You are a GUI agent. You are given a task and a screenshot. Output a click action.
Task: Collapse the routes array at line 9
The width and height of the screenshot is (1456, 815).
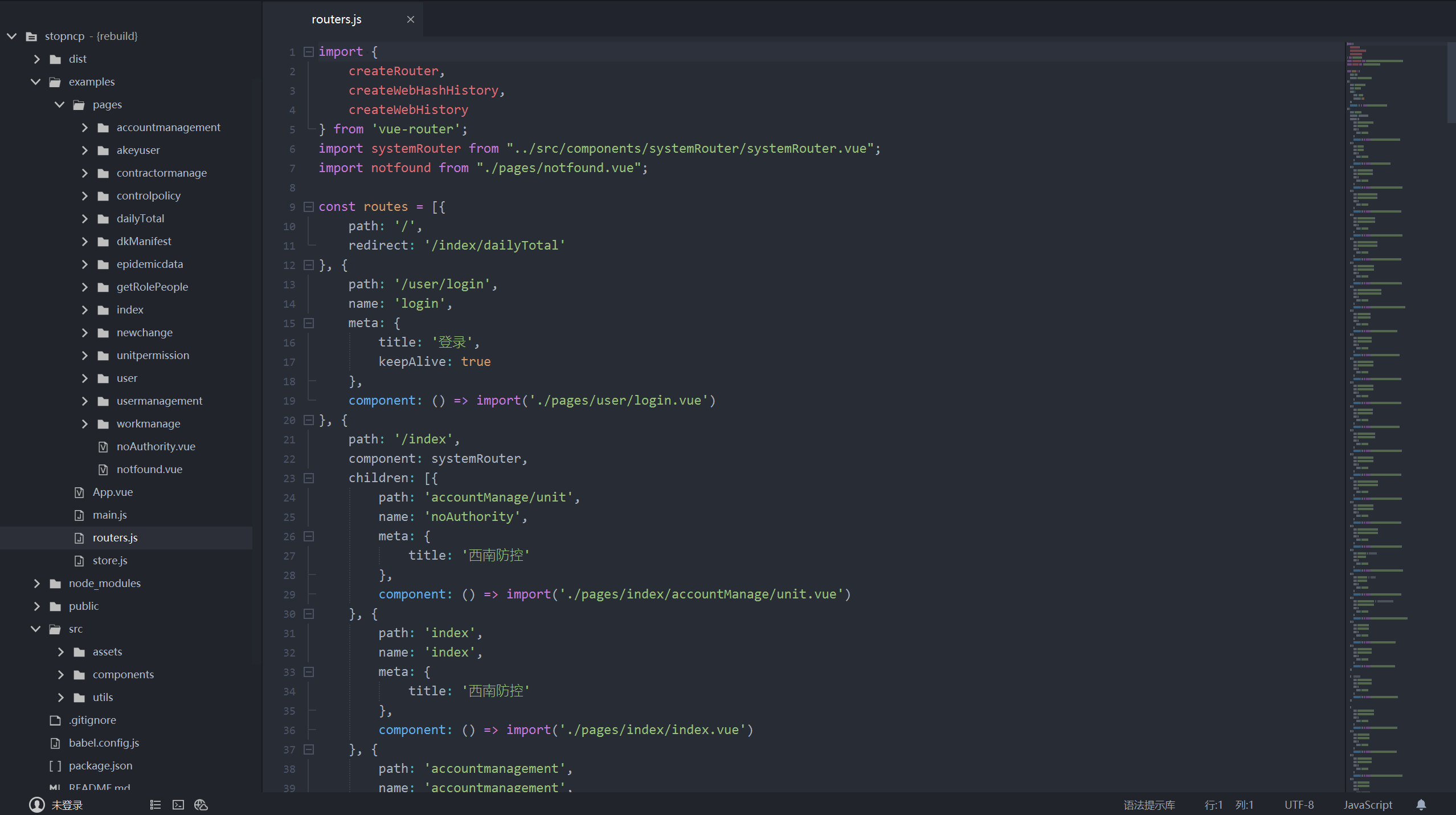(309, 207)
